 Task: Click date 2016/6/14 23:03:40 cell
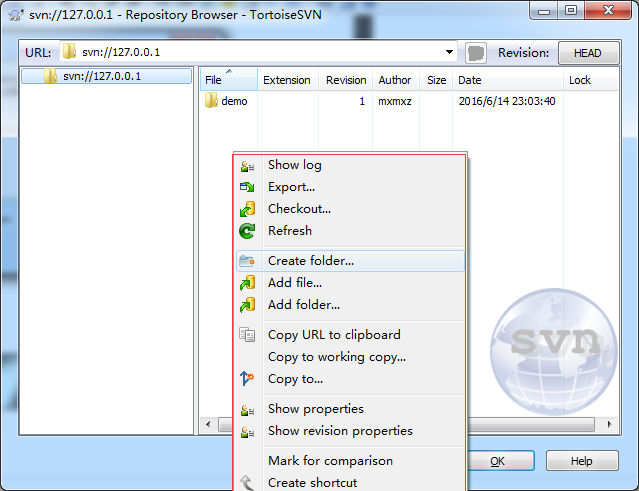click(507, 101)
